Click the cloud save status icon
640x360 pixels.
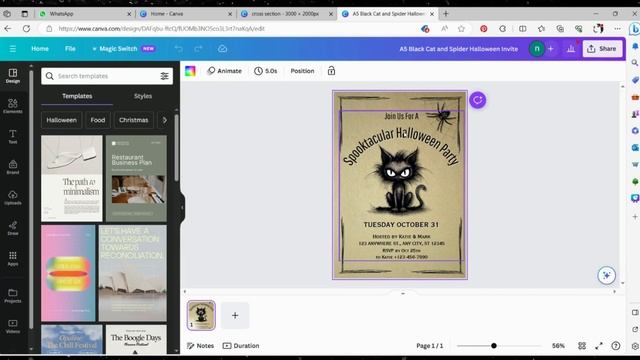click(x=222, y=49)
